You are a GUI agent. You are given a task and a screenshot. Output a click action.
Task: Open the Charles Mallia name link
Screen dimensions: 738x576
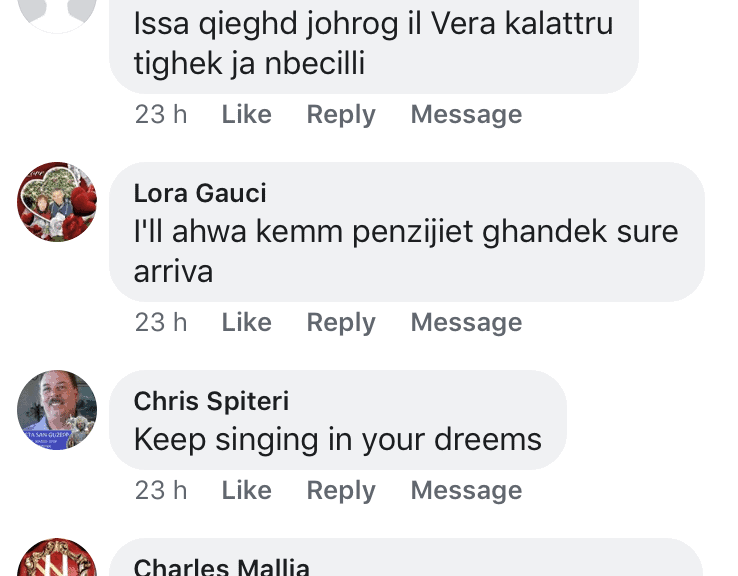click(221, 567)
